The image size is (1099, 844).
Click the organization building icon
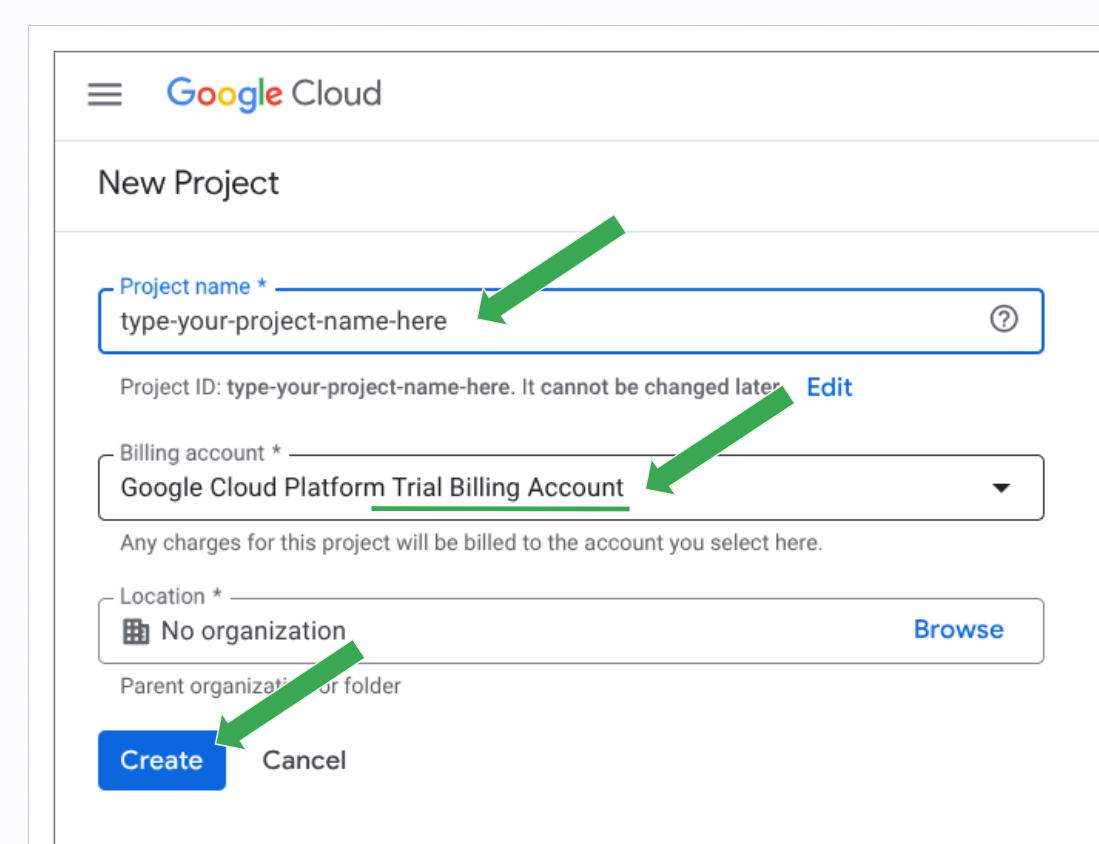click(x=135, y=631)
